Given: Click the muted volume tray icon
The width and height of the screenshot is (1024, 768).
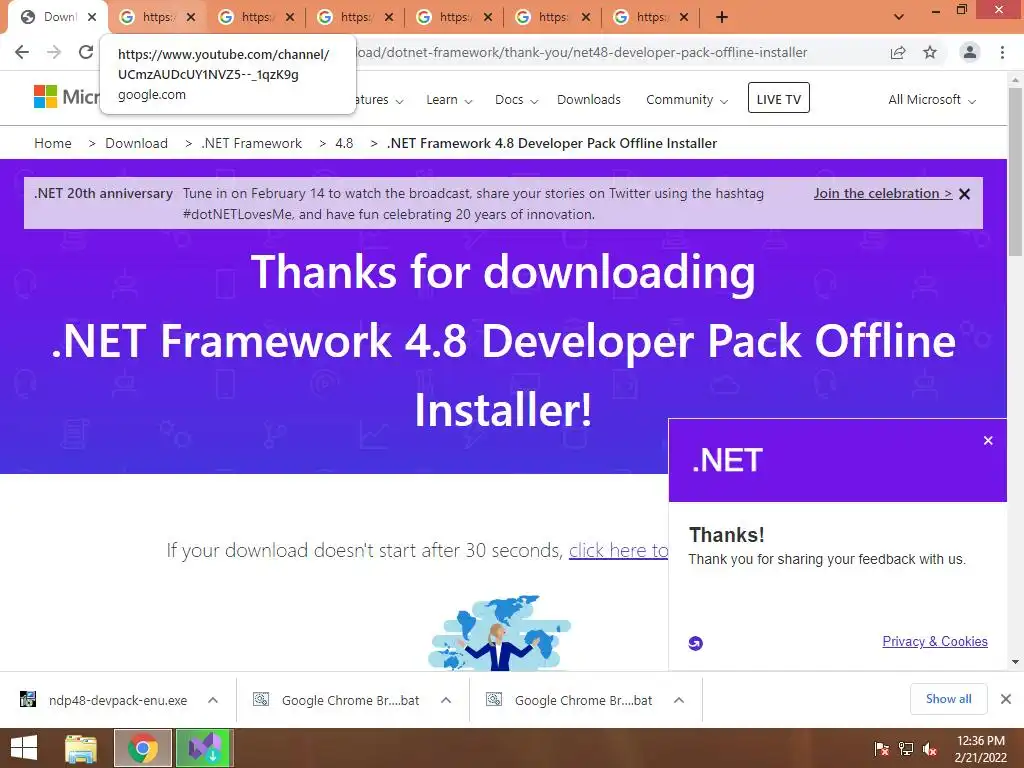Looking at the screenshot, I should [x=930, y=749].
